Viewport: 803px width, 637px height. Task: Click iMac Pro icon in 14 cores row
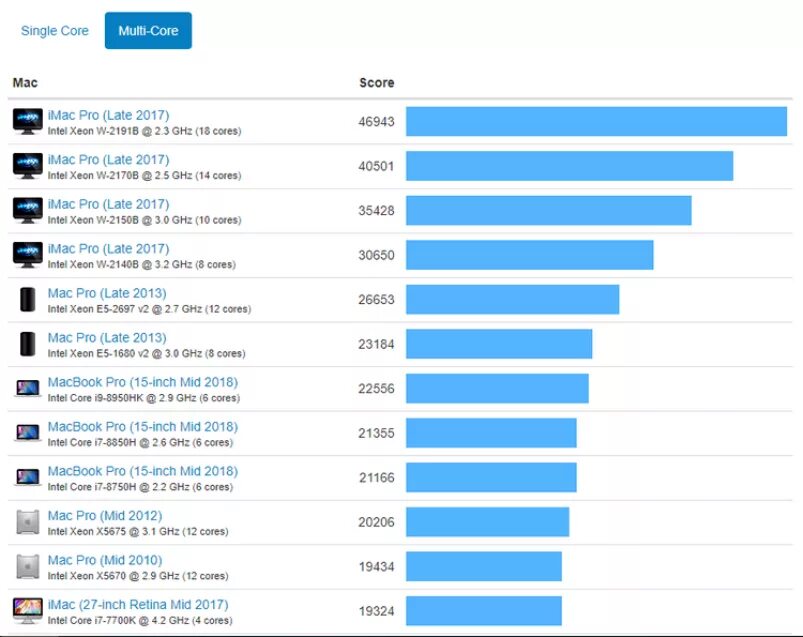28,166
